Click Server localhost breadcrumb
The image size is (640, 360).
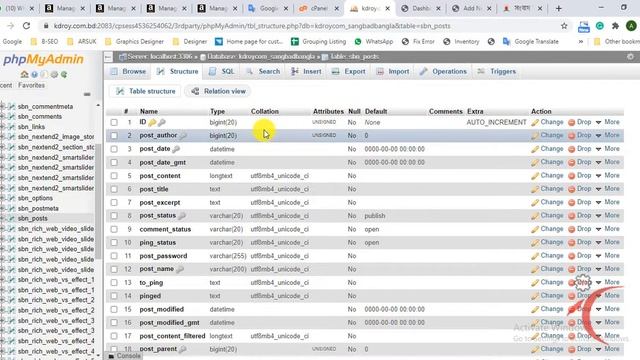pyautogui.click(x=159, y=57)
